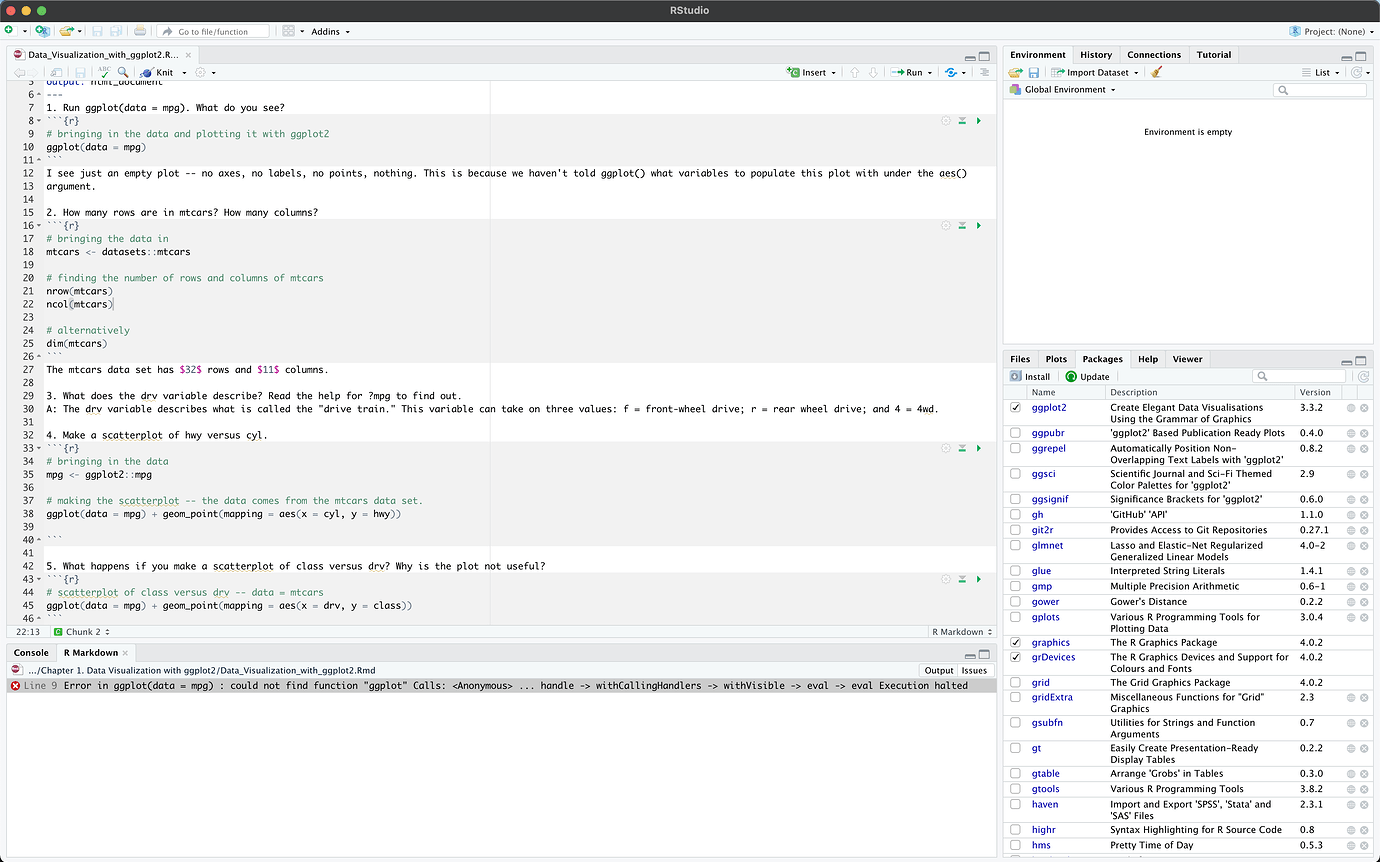Click the spell check icon in the editor toolbar

(104, 72)
